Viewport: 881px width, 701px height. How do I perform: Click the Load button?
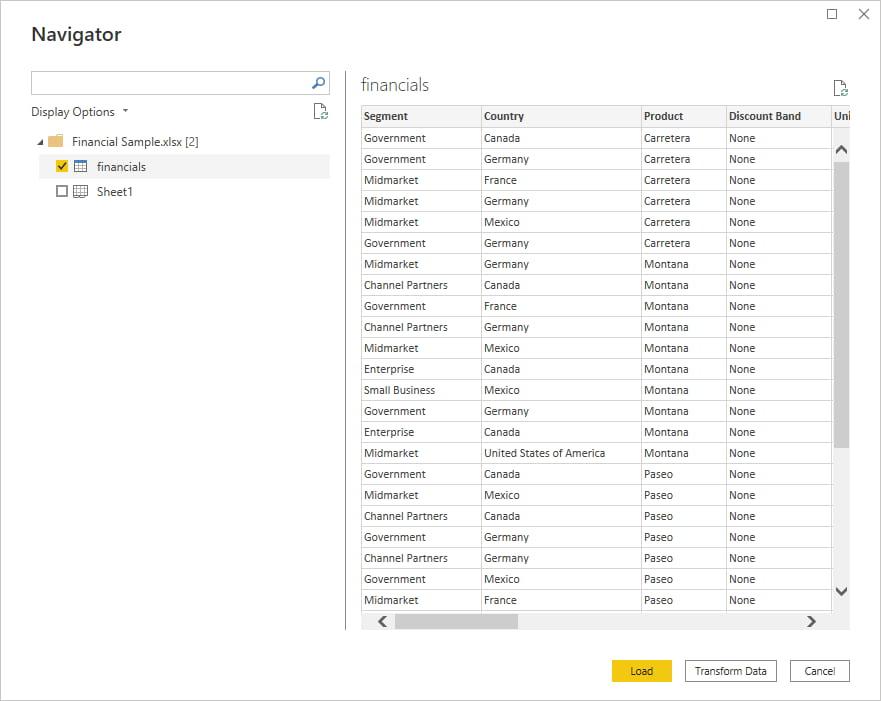[x=641, y=671]
